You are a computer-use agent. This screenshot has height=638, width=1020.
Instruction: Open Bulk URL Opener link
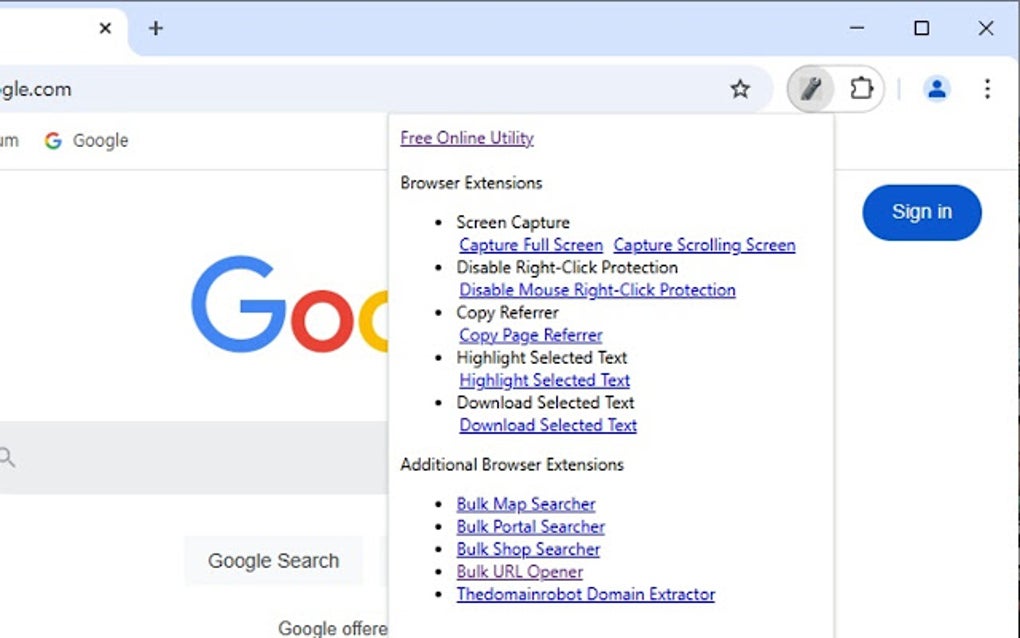pos(520,572)
